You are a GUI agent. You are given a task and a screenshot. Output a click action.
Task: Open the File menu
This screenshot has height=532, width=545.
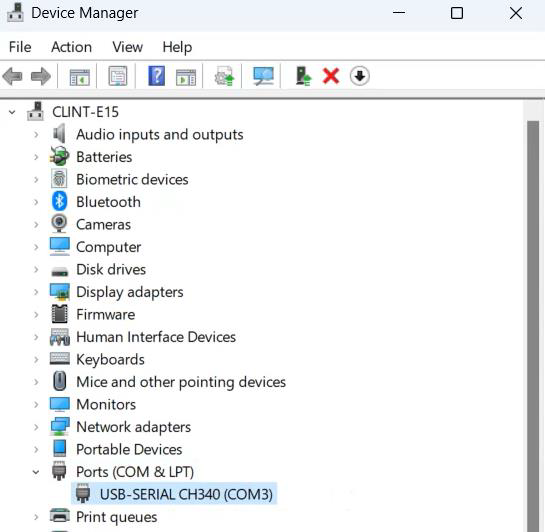coord(20,47)
